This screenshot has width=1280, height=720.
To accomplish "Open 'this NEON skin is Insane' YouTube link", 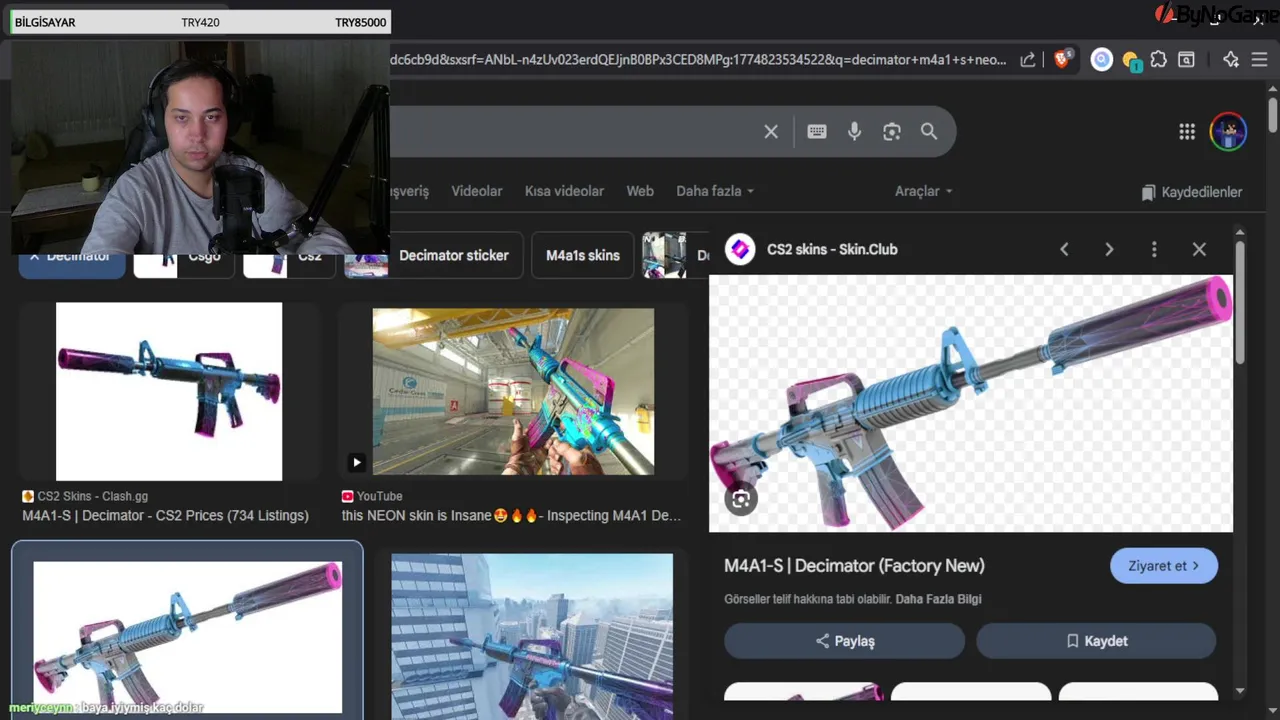I will tap(511, 516).
